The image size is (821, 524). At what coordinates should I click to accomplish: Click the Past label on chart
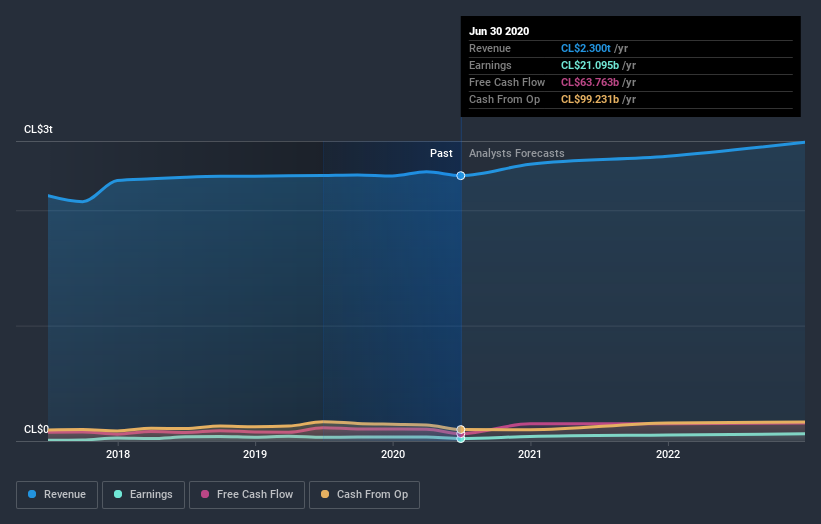pos(441,153)
